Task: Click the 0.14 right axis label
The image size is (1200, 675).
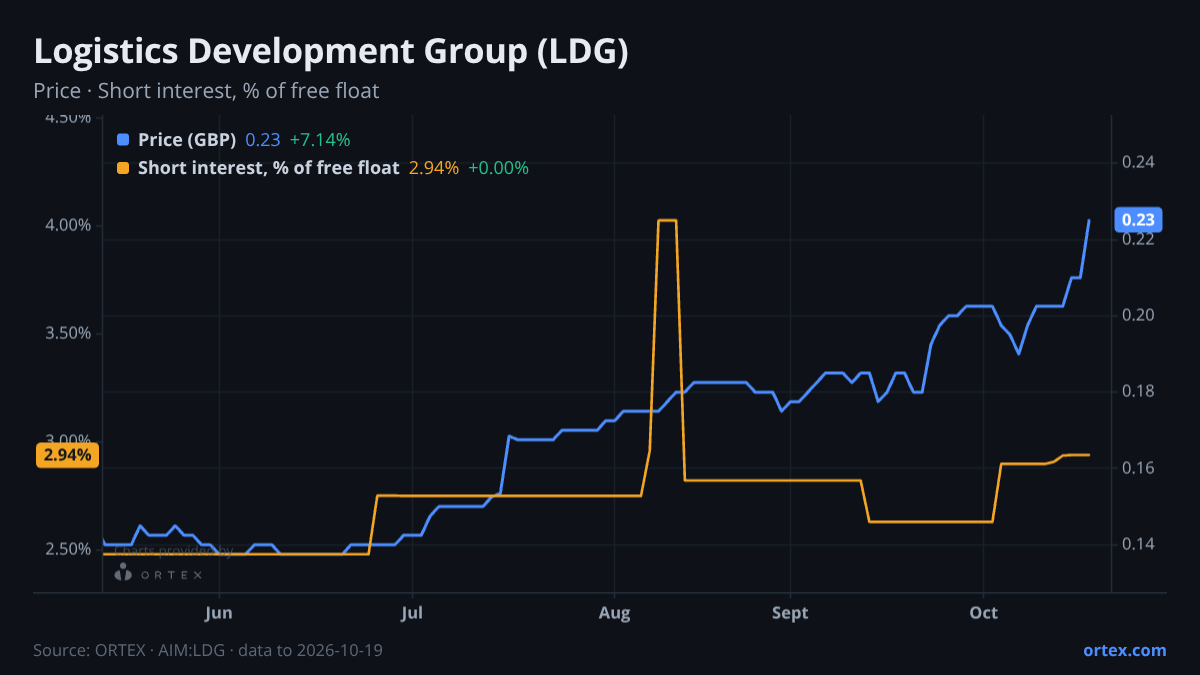Action: point(1138,544)
